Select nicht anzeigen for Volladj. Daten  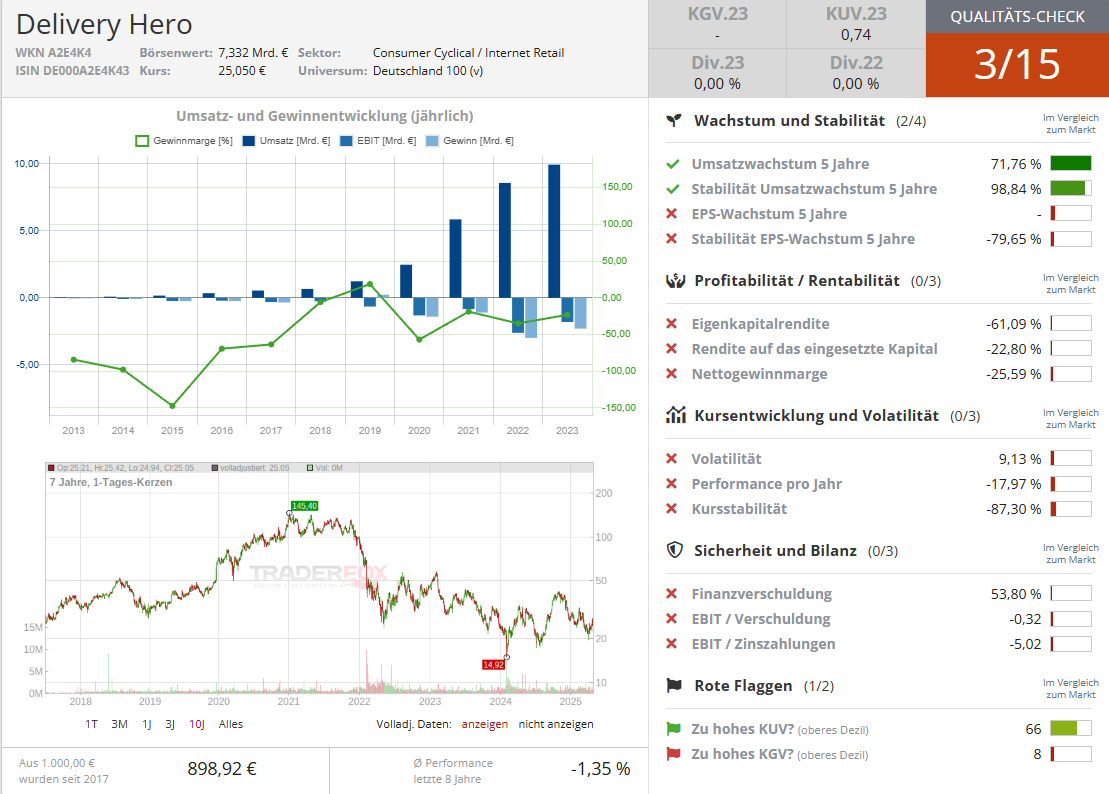point(556,724)
